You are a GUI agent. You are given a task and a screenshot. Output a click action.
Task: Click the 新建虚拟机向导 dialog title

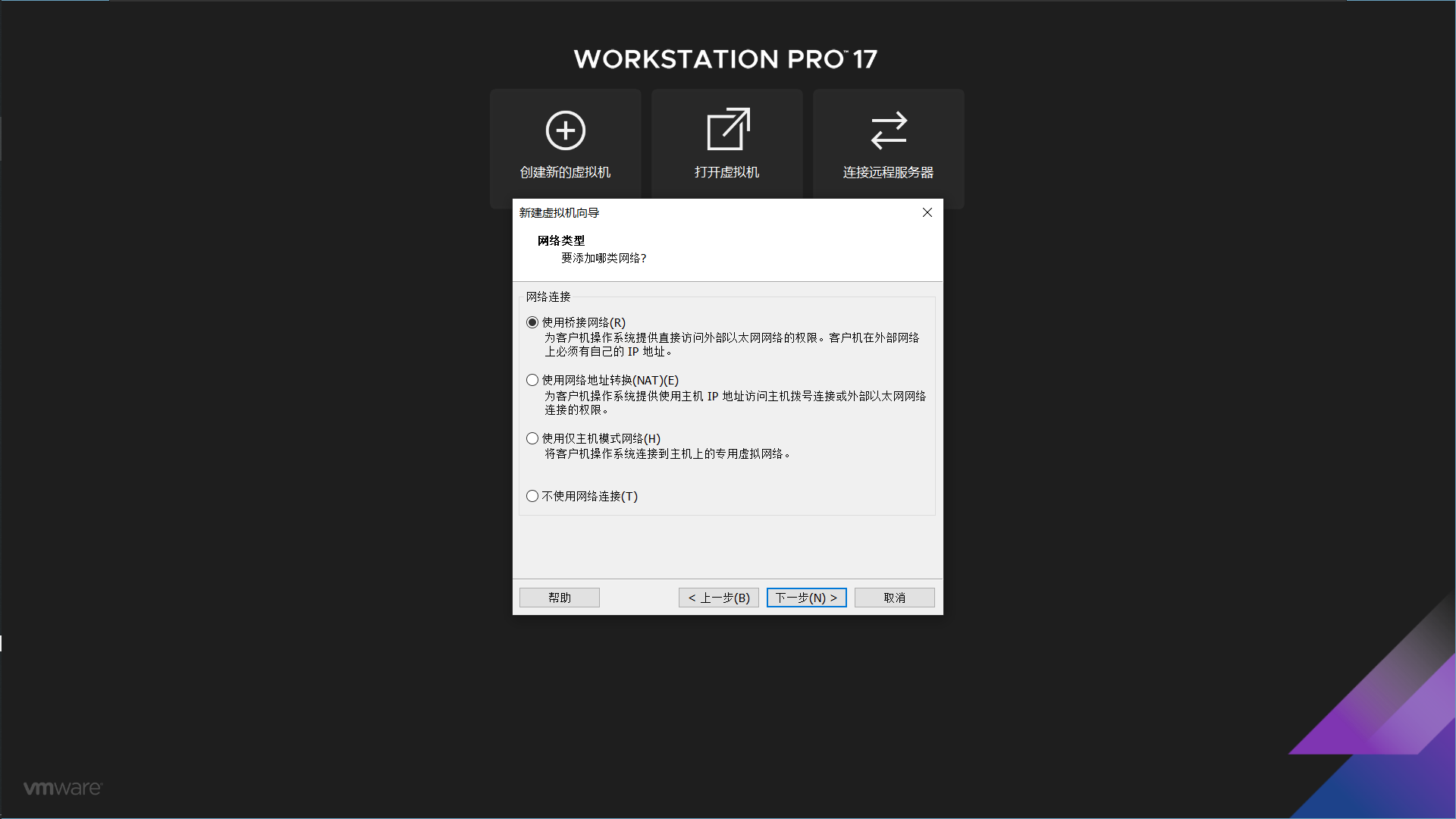559,212
